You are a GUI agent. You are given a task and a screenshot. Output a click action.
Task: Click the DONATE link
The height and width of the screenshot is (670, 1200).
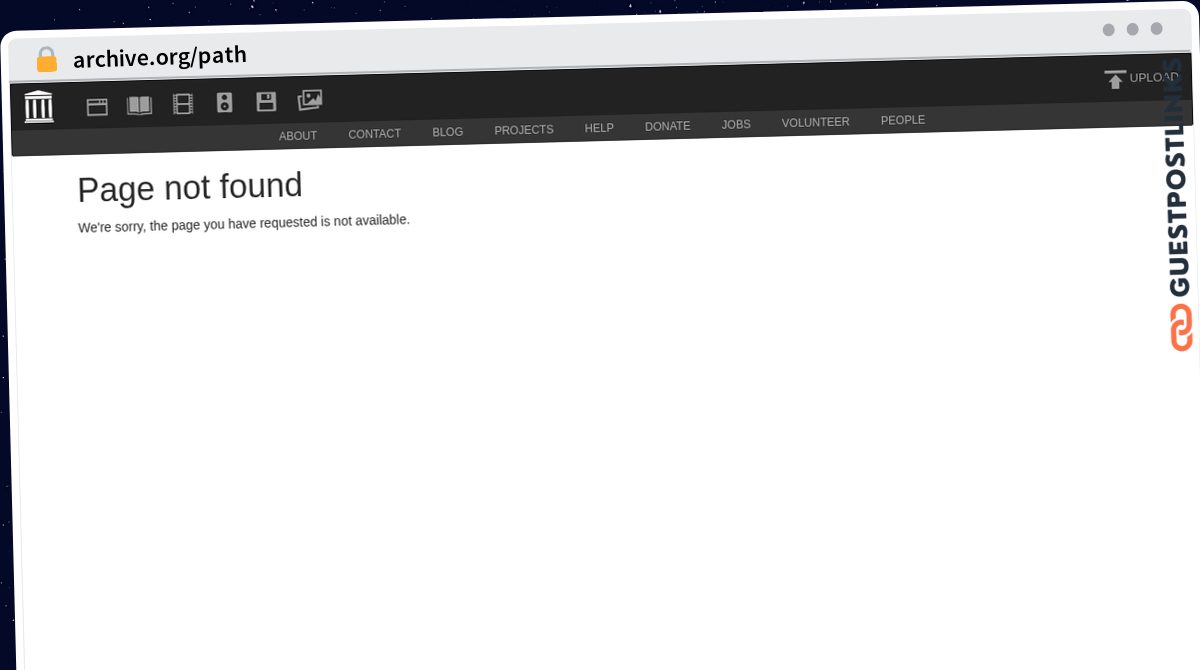tap(668, 126)
